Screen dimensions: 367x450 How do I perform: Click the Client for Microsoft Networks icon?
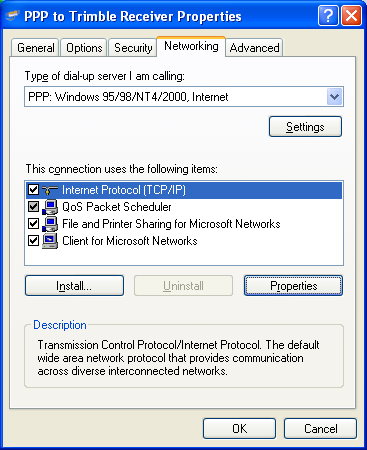point(50,241)
